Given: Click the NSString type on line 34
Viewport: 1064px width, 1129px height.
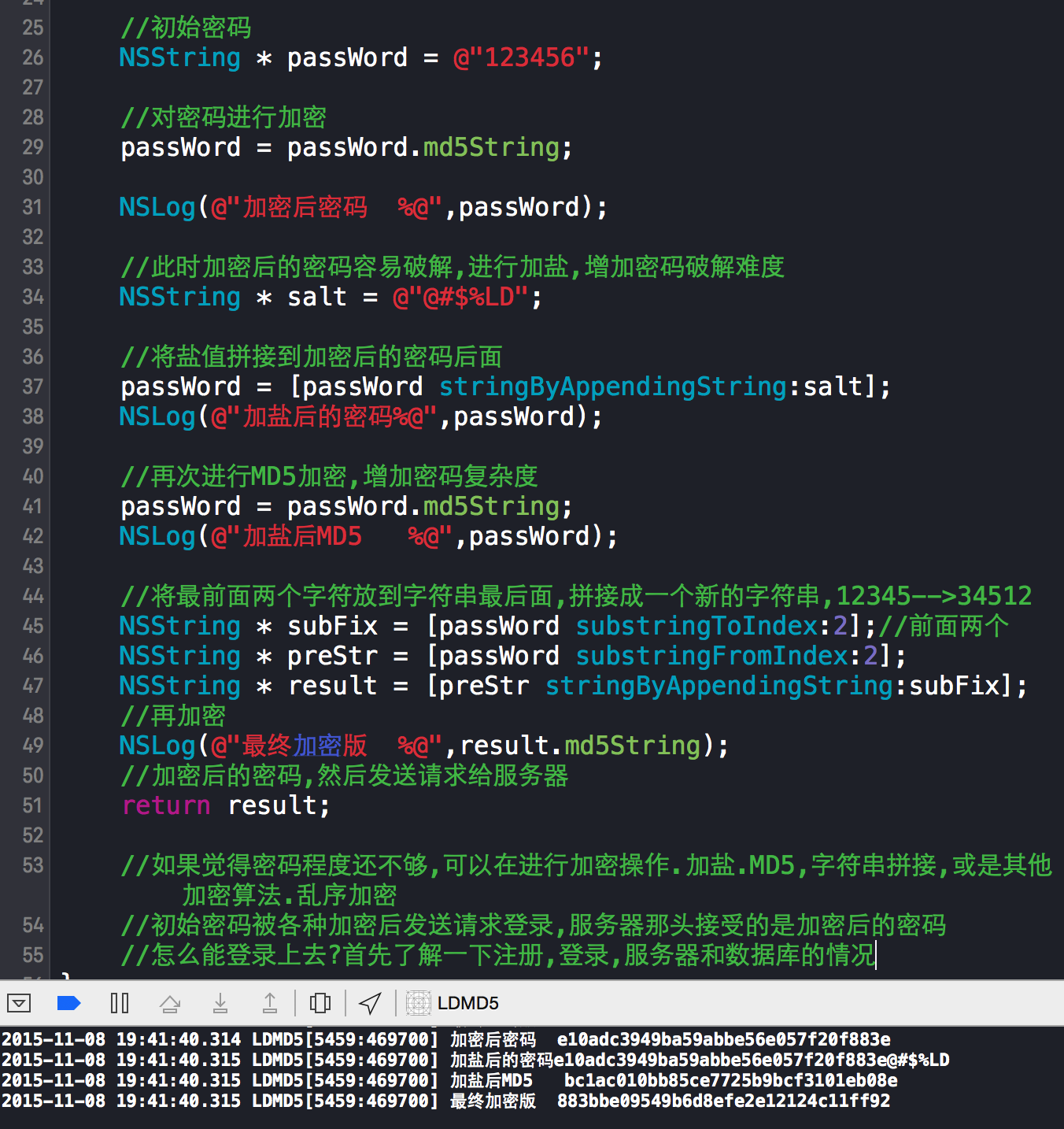Looking at the screenshot, I should pyautogui.click(x=179, y=297).
